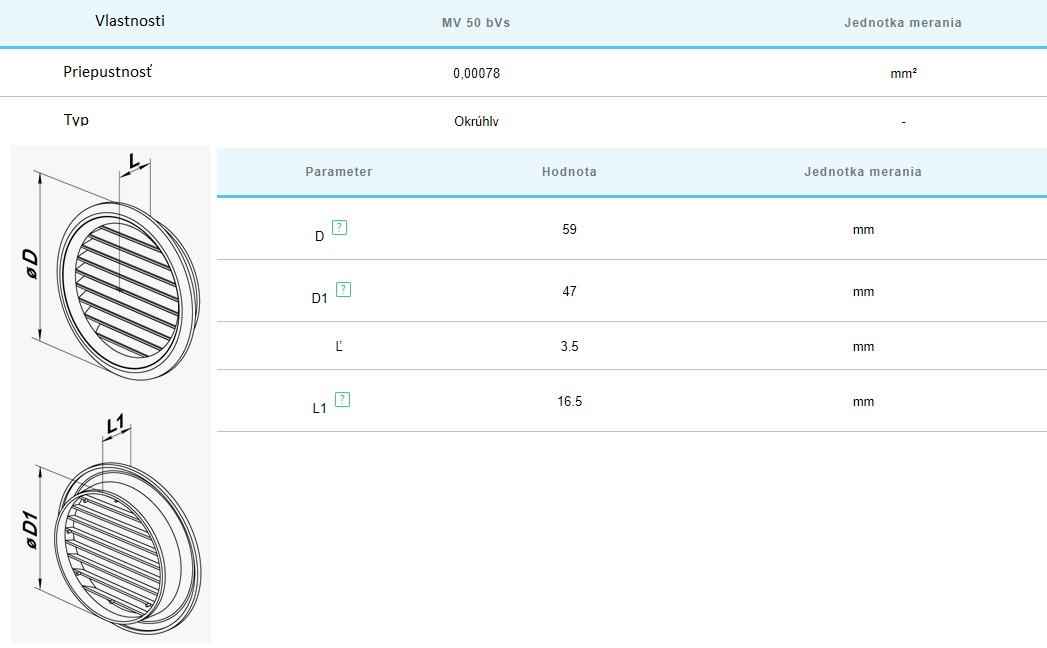Select the Priepustnosť row label

coord(108,72)
